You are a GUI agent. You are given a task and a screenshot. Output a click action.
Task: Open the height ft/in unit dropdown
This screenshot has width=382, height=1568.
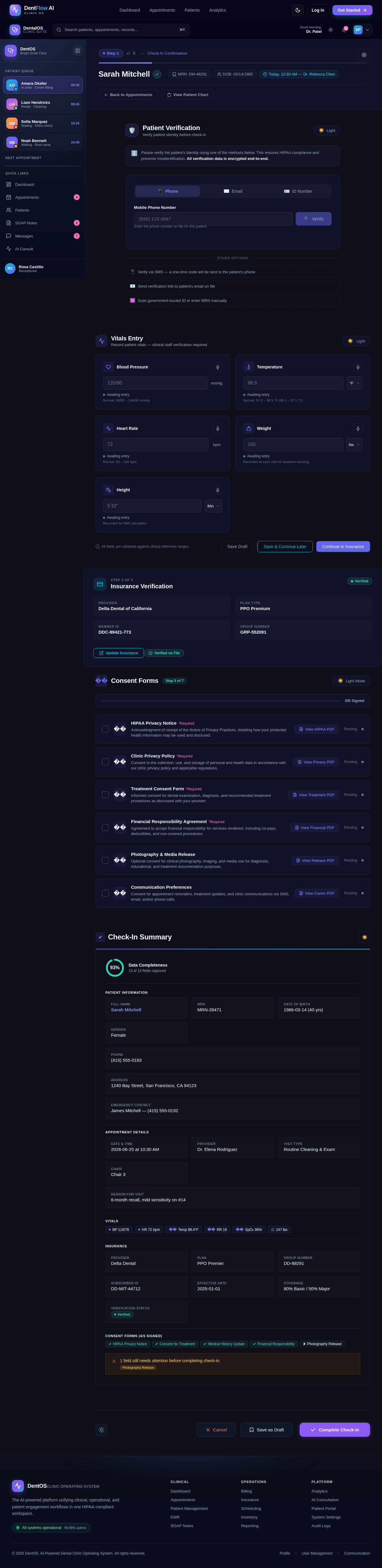(x=213, y=506)
